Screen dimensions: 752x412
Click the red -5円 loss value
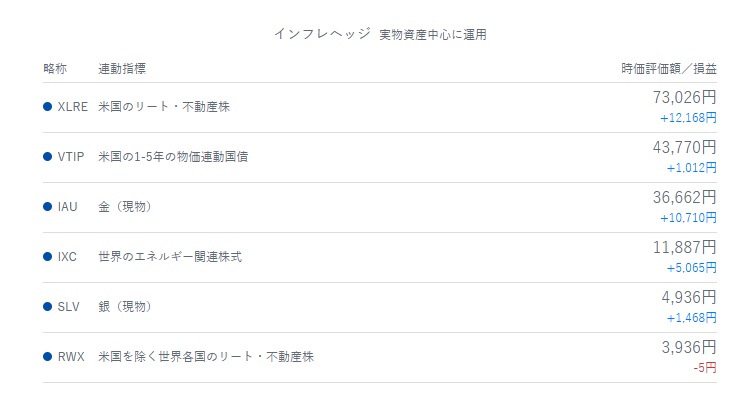tap(705, 368)
